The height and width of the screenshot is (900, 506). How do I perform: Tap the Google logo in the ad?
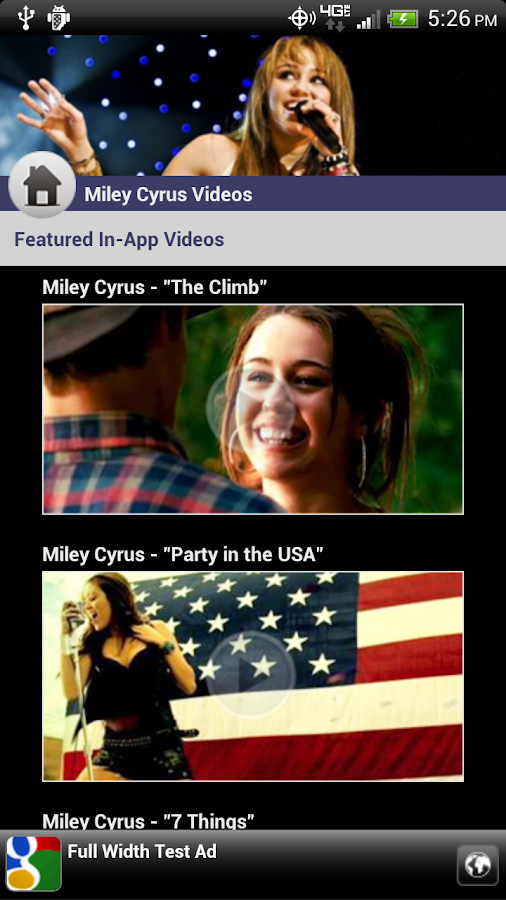tap(33, 864)
